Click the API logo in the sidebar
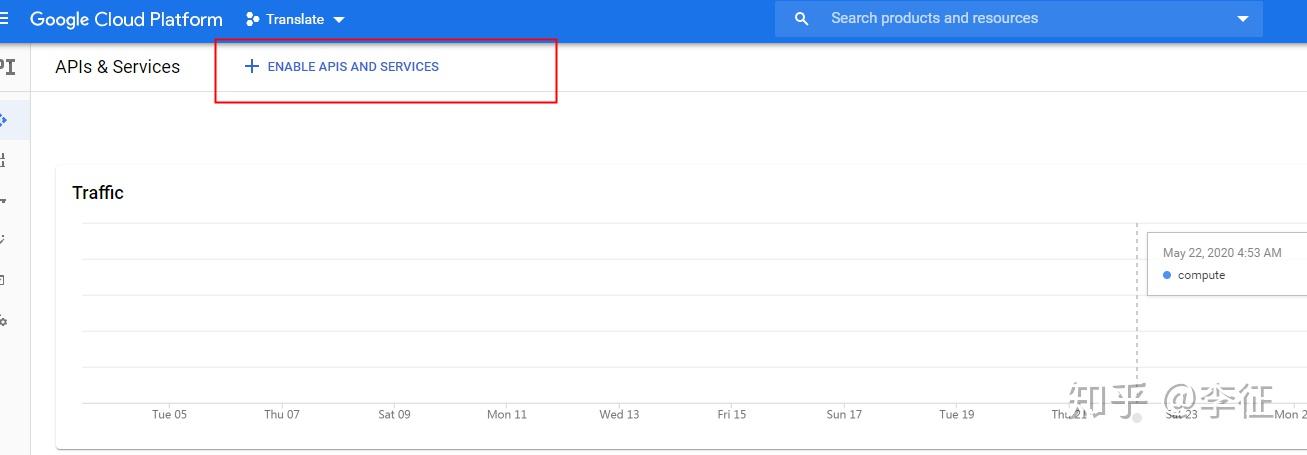 coord(6,67)
